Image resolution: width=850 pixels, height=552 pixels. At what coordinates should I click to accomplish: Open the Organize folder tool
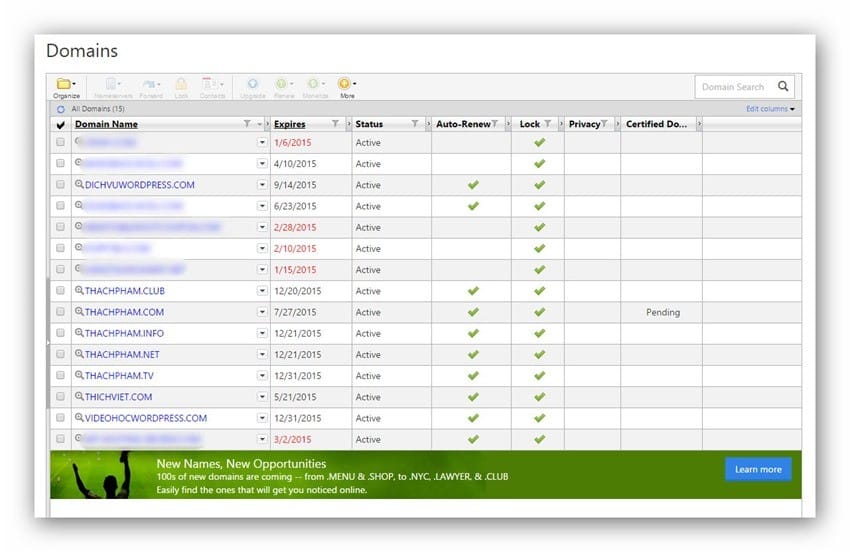(x=66, y=87)
